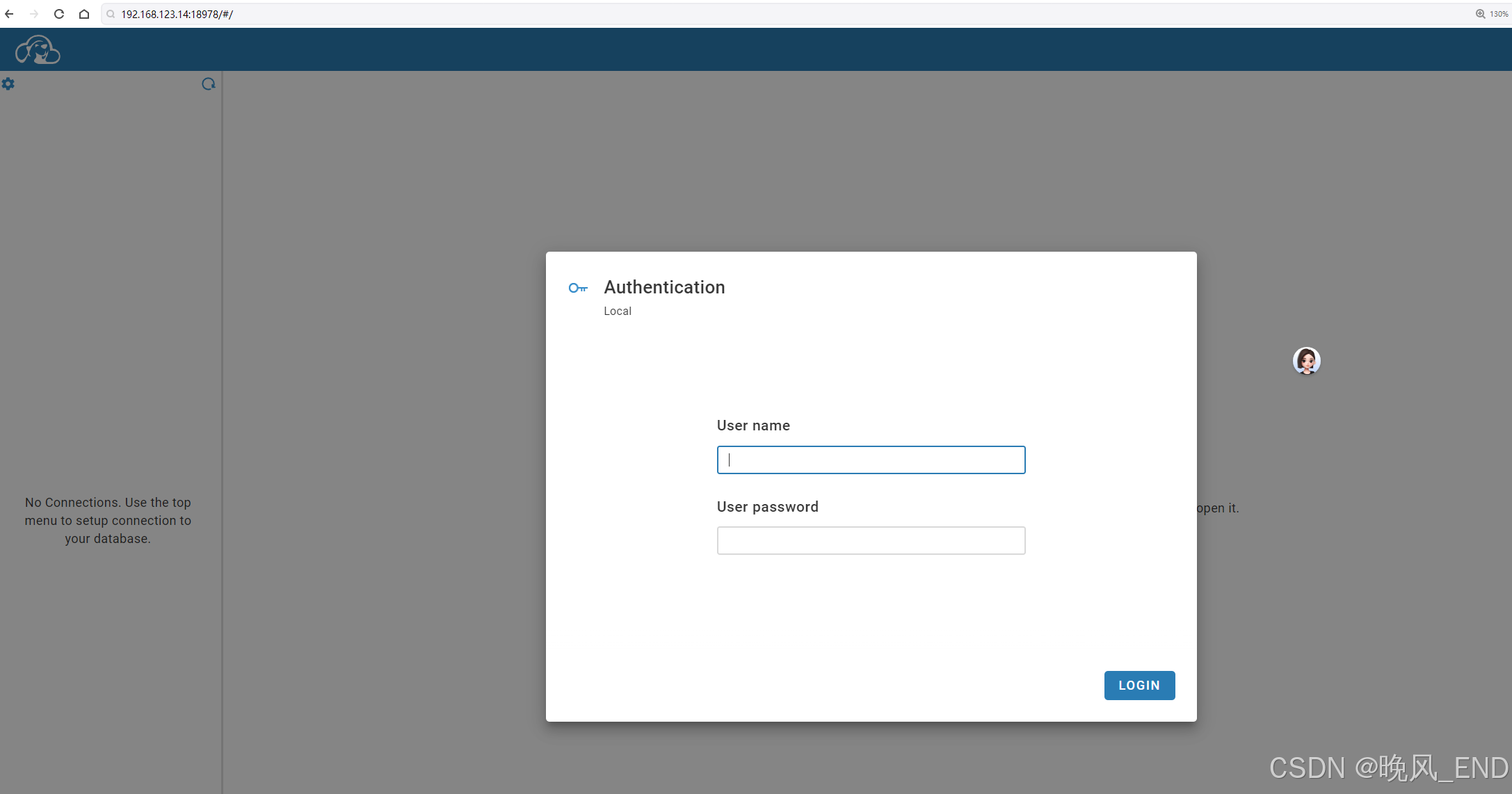
Task: Focus the User name input field
Action: click(871, 460)
